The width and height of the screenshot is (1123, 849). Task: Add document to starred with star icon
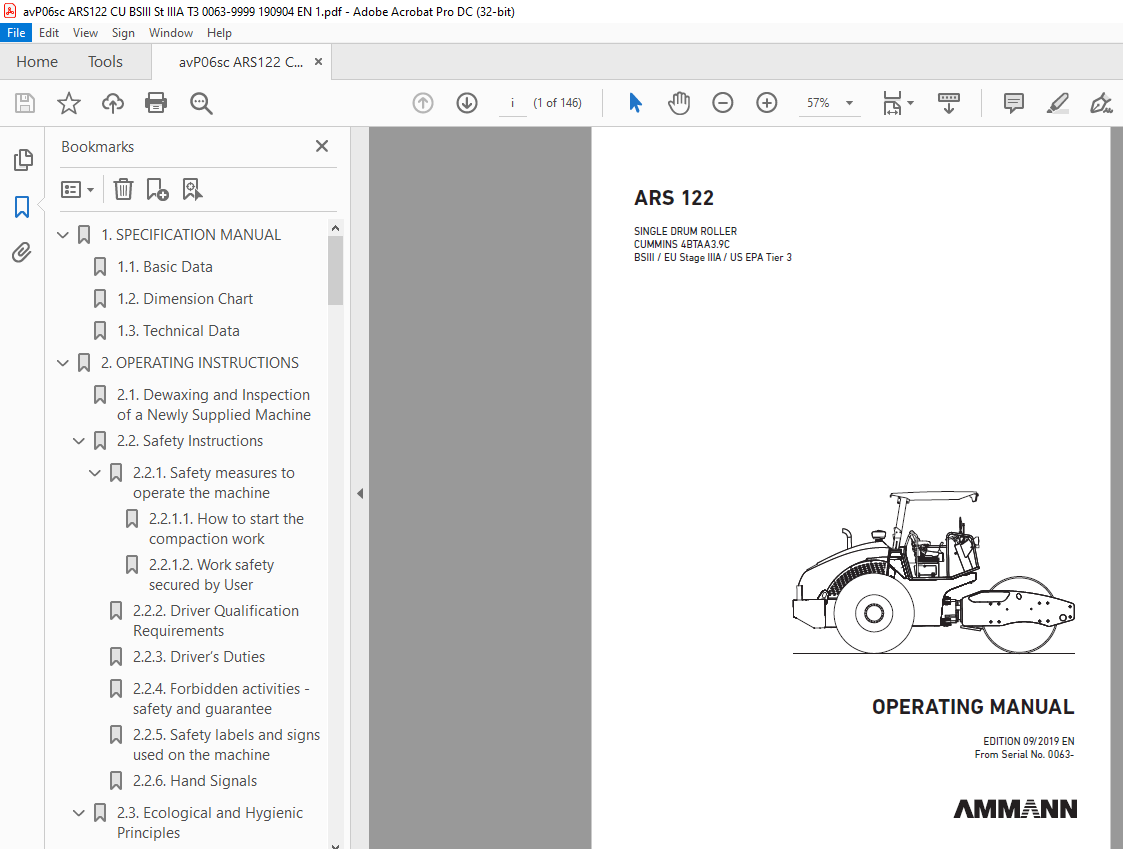point(69,103)
